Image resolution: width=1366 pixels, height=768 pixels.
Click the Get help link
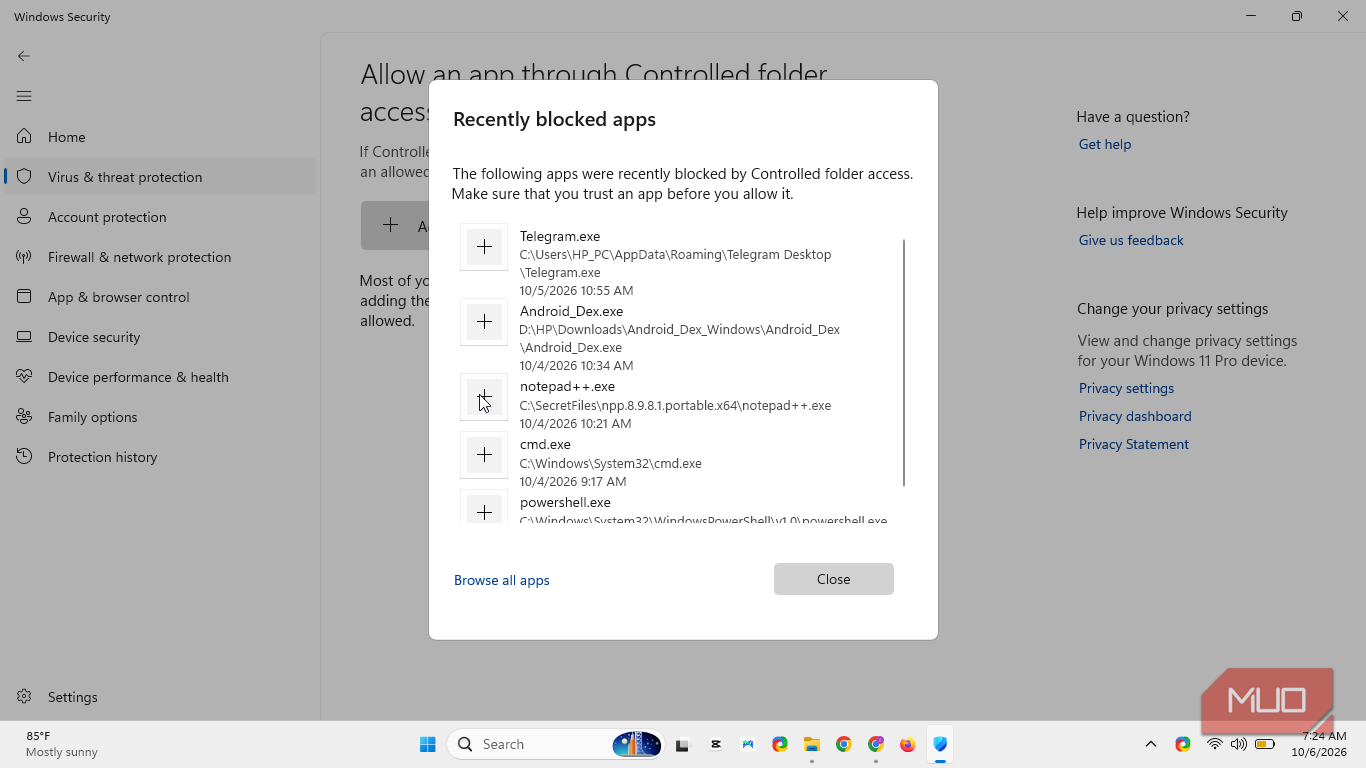[x=1105, y=144]
